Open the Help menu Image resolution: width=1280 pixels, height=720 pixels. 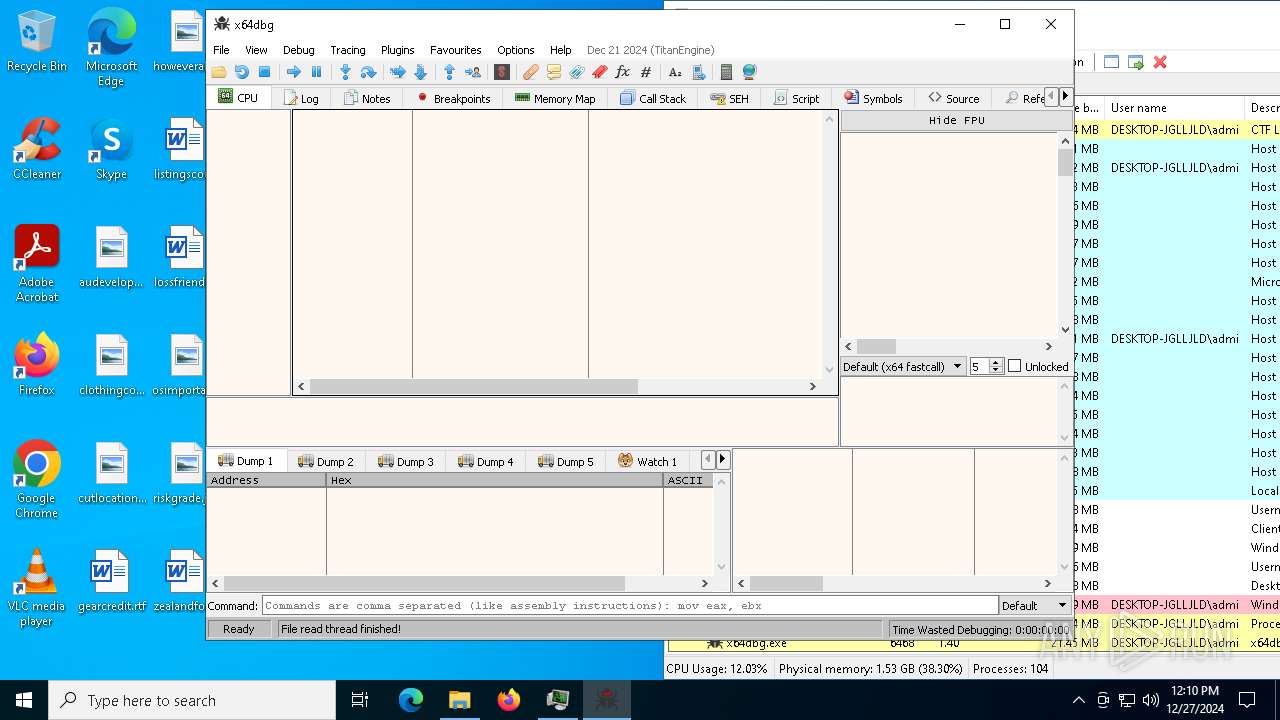(560, 50)
